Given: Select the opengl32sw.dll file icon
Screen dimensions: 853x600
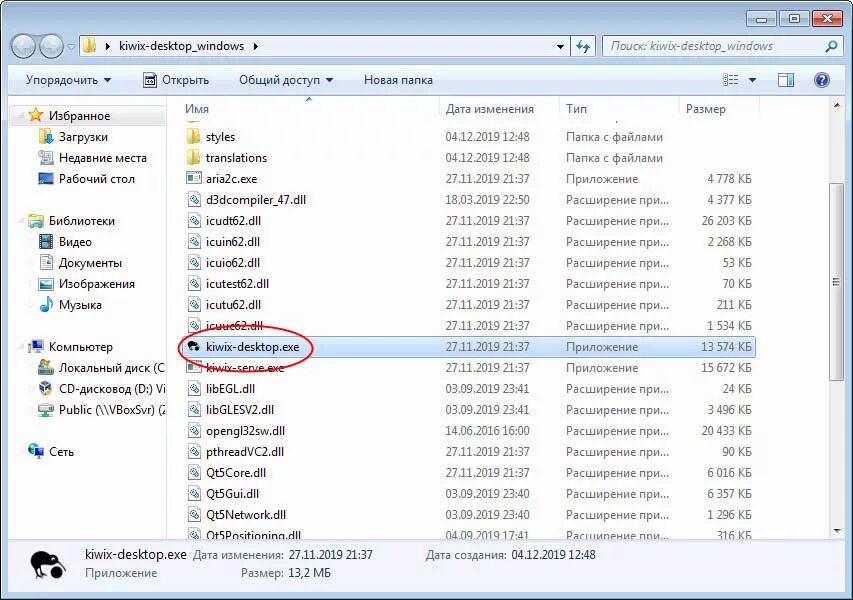Looking at the screenshot, I should pyautogui.click(x=194, y=431).
